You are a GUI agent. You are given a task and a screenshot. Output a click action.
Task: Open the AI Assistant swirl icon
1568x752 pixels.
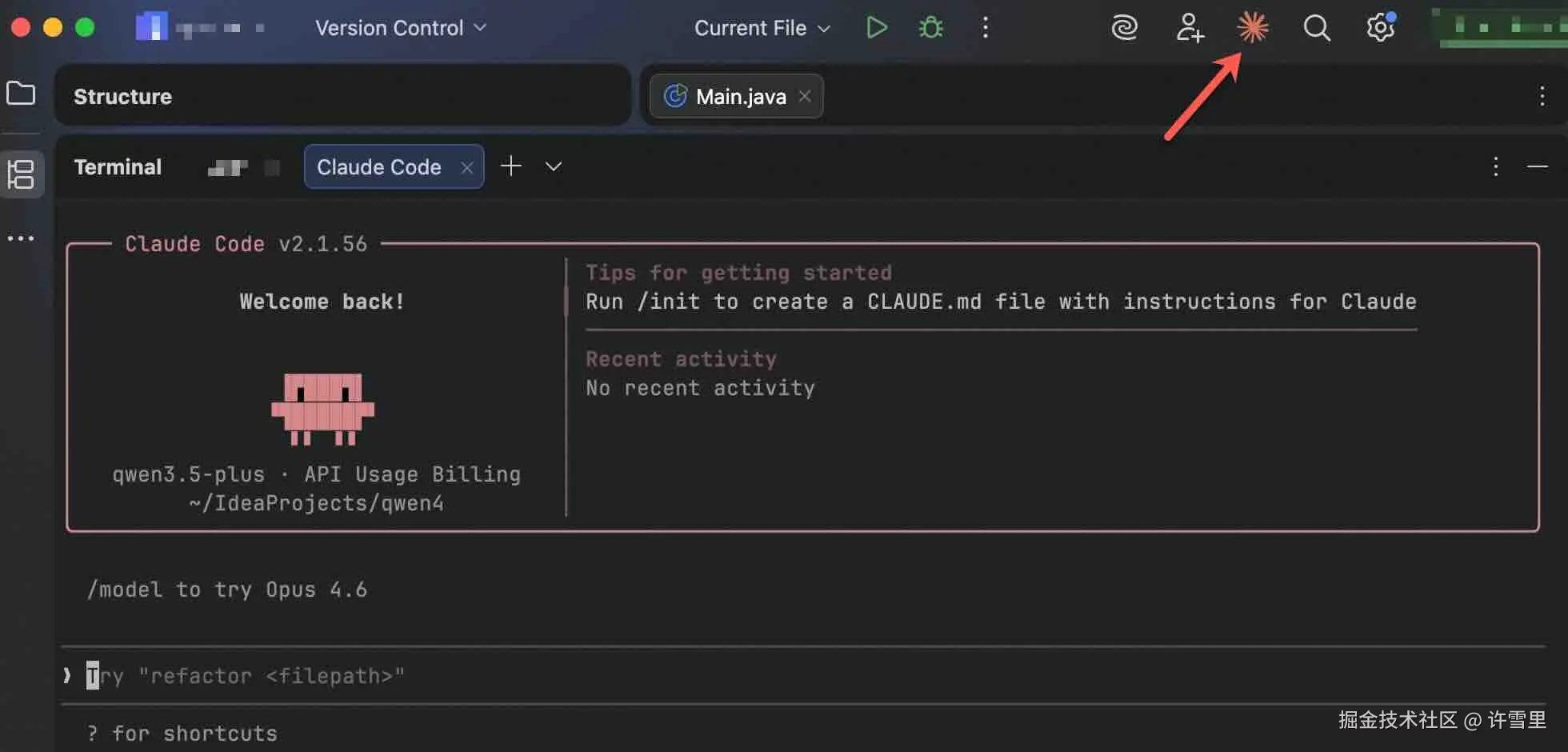point(1125,28)
